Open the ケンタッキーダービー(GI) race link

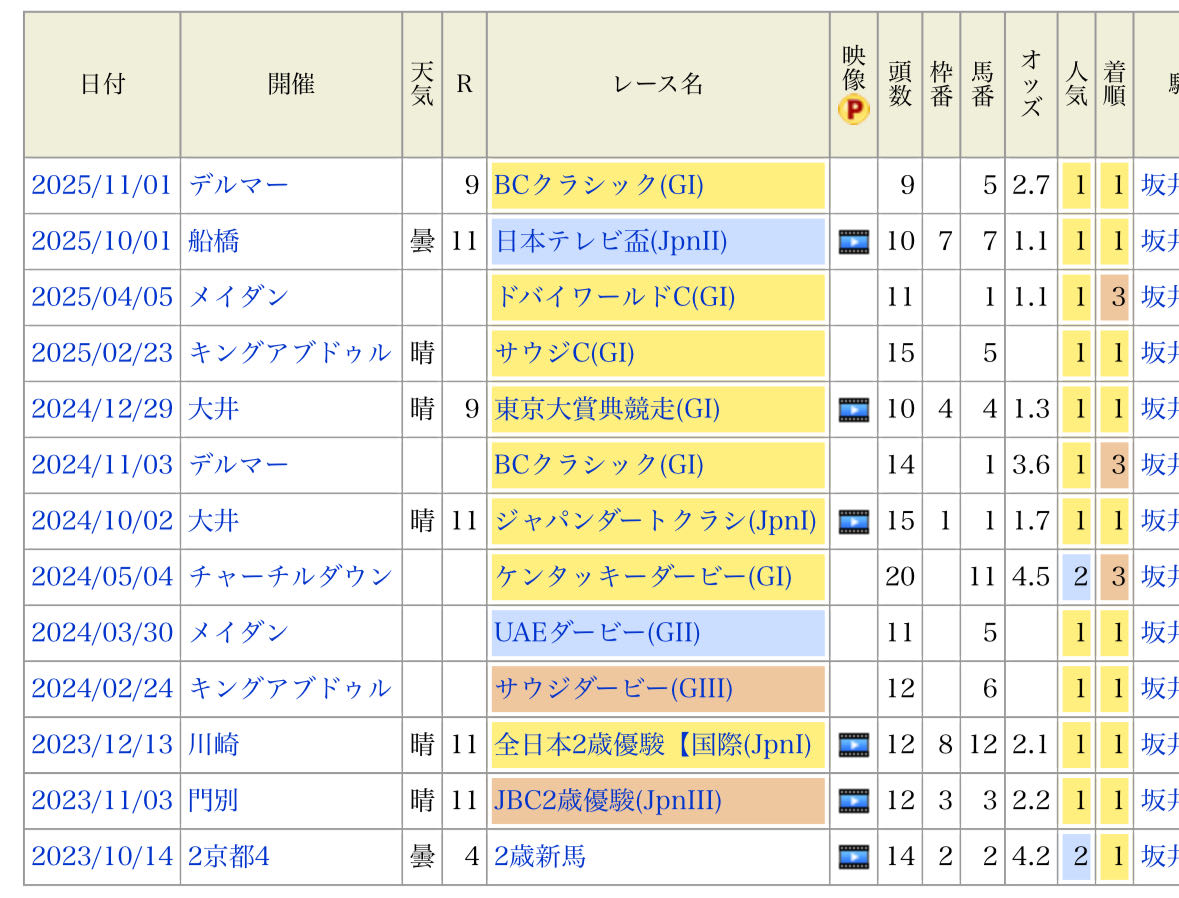(642, 577)
